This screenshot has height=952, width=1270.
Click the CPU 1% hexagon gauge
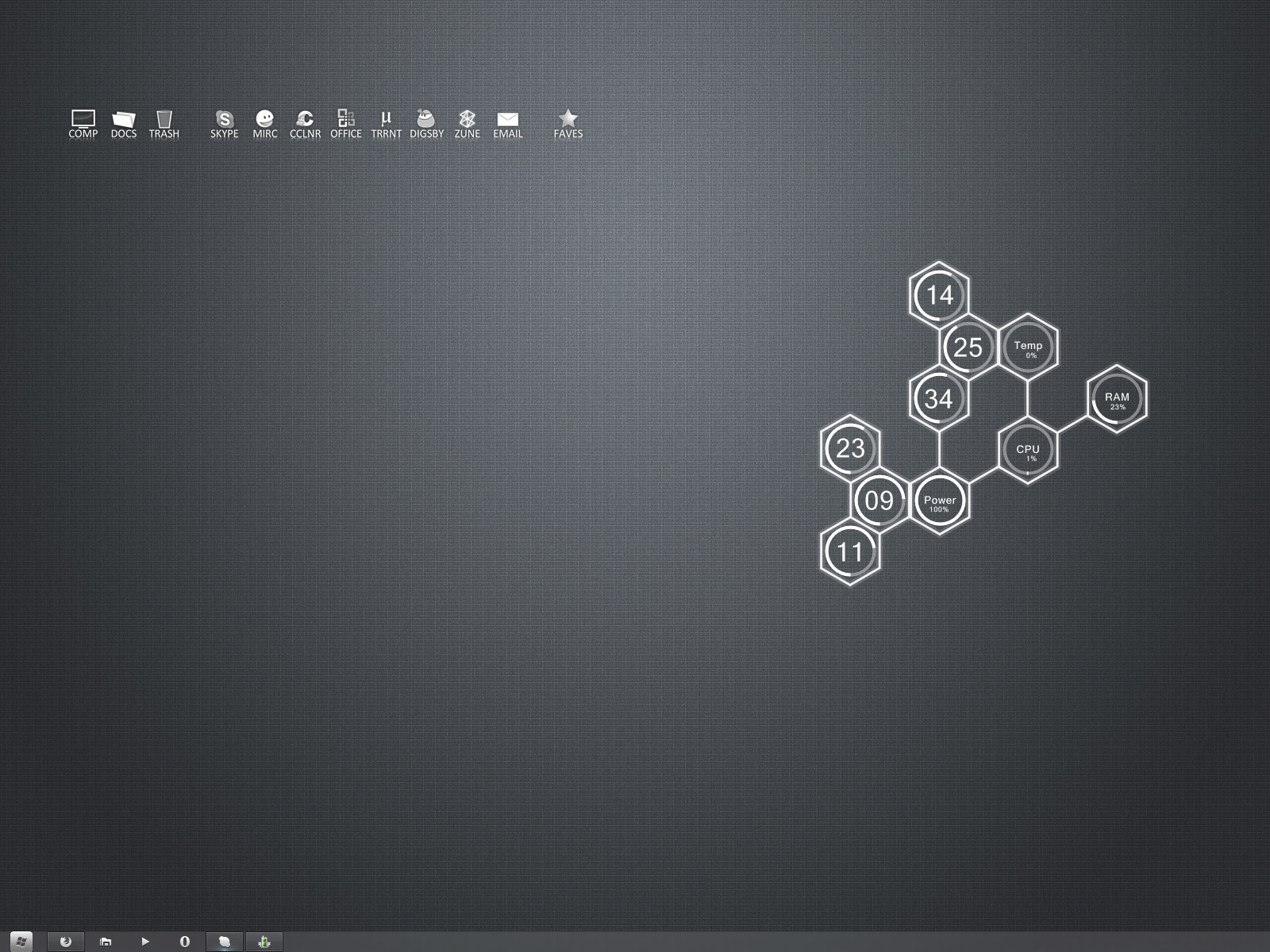tap(1028, 451)
